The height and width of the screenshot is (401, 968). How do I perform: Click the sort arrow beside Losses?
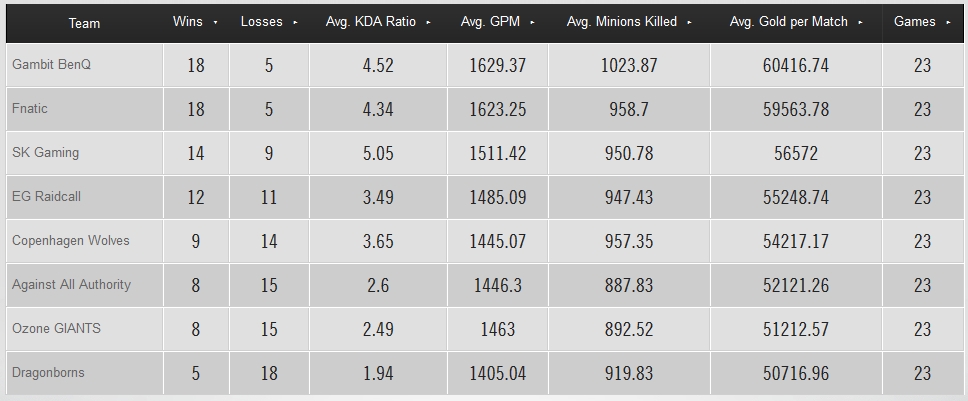295,22
